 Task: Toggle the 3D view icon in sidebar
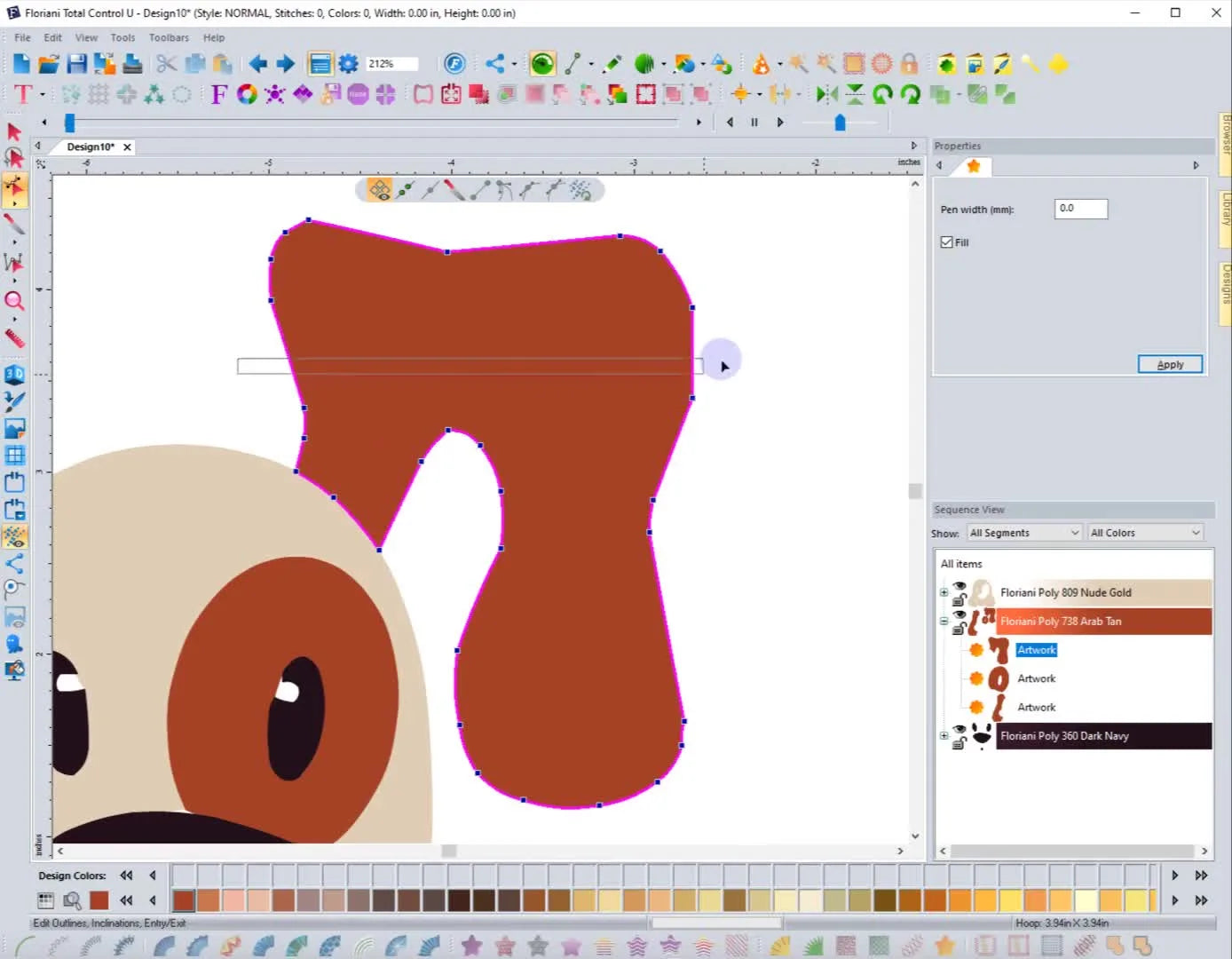14,374
